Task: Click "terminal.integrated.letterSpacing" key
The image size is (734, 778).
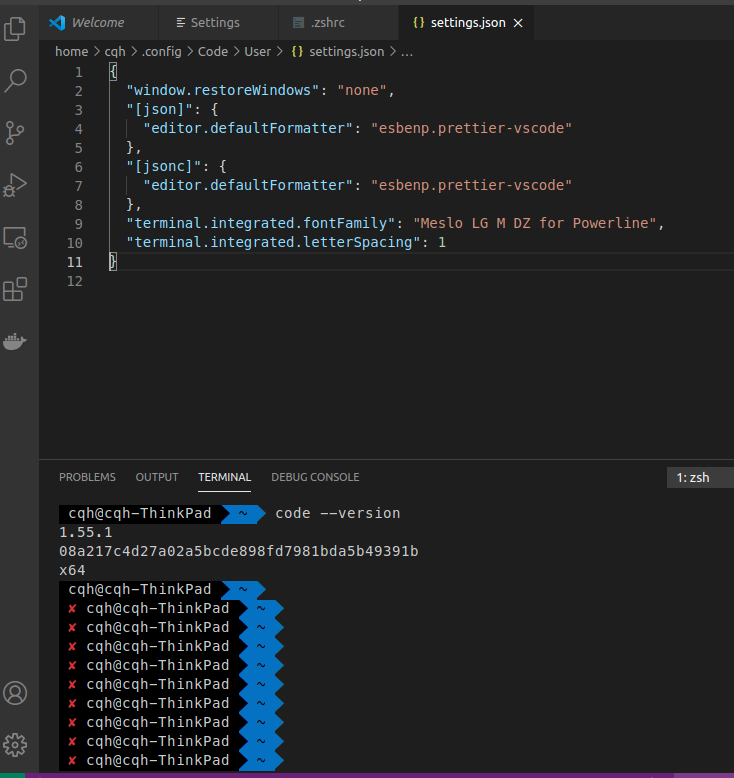Action: coord(273,243)
